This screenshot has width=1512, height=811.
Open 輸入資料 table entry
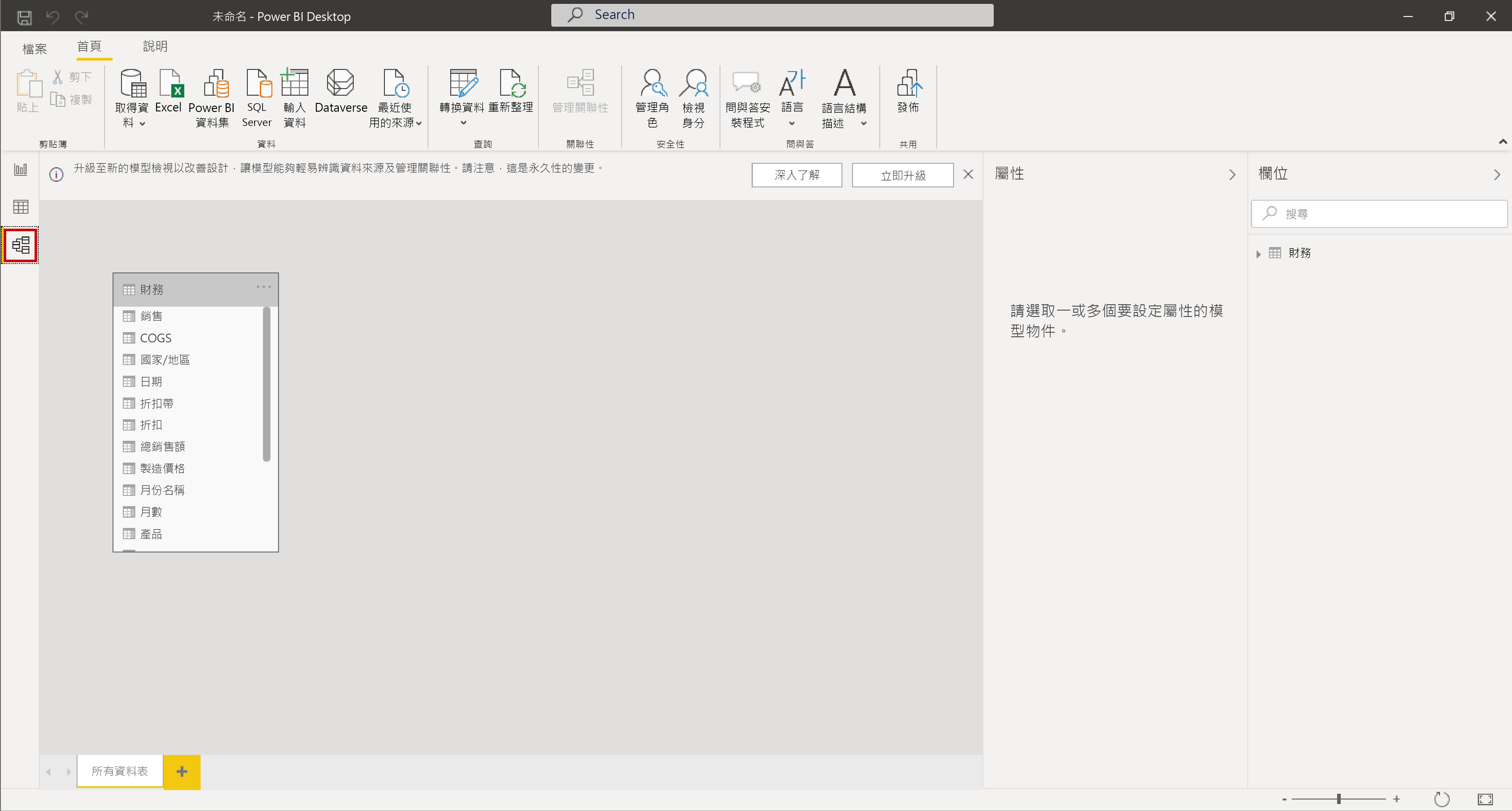[294, 98]
